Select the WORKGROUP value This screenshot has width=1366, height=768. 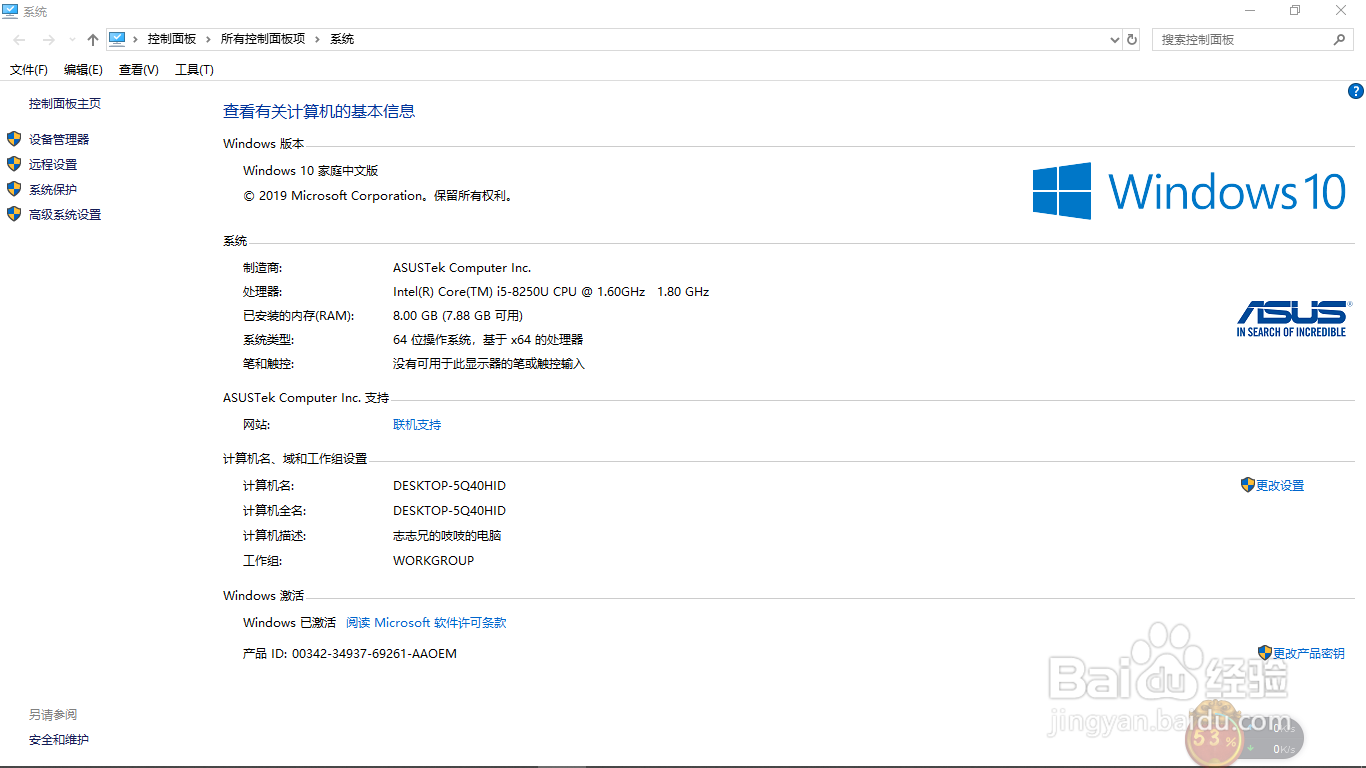(x=433, y=561)
